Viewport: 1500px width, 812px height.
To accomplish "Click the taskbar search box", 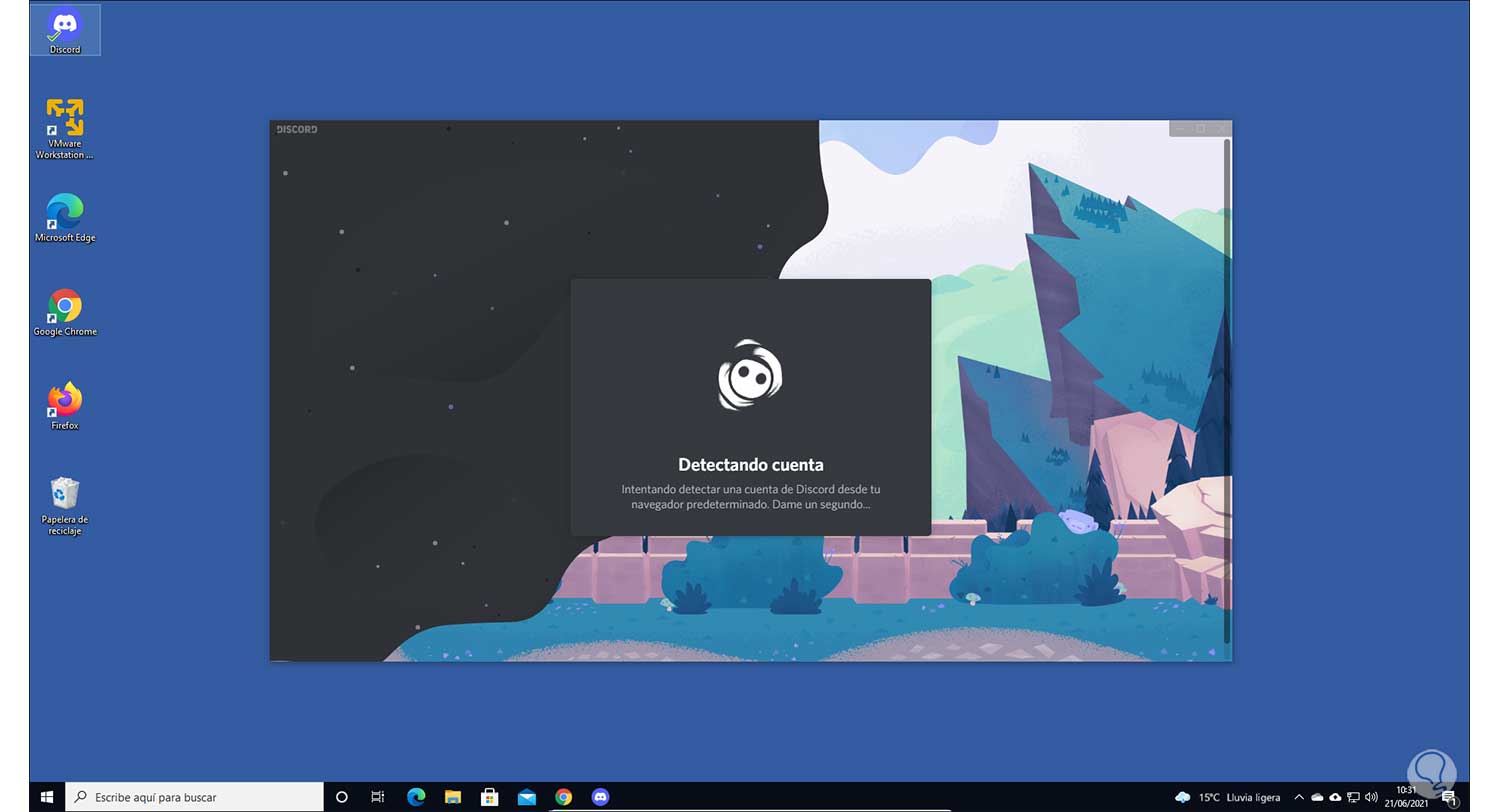I will click(195, 797).
